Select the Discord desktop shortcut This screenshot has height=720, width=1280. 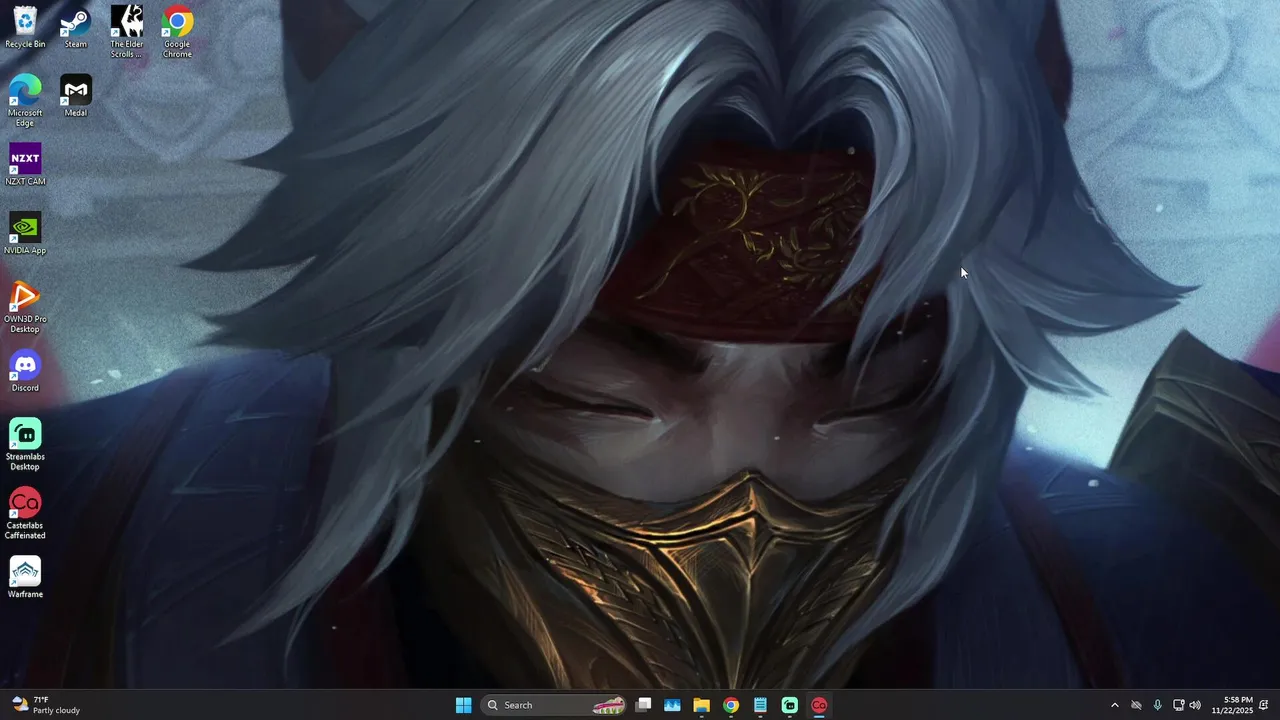(x=25, y=372)
